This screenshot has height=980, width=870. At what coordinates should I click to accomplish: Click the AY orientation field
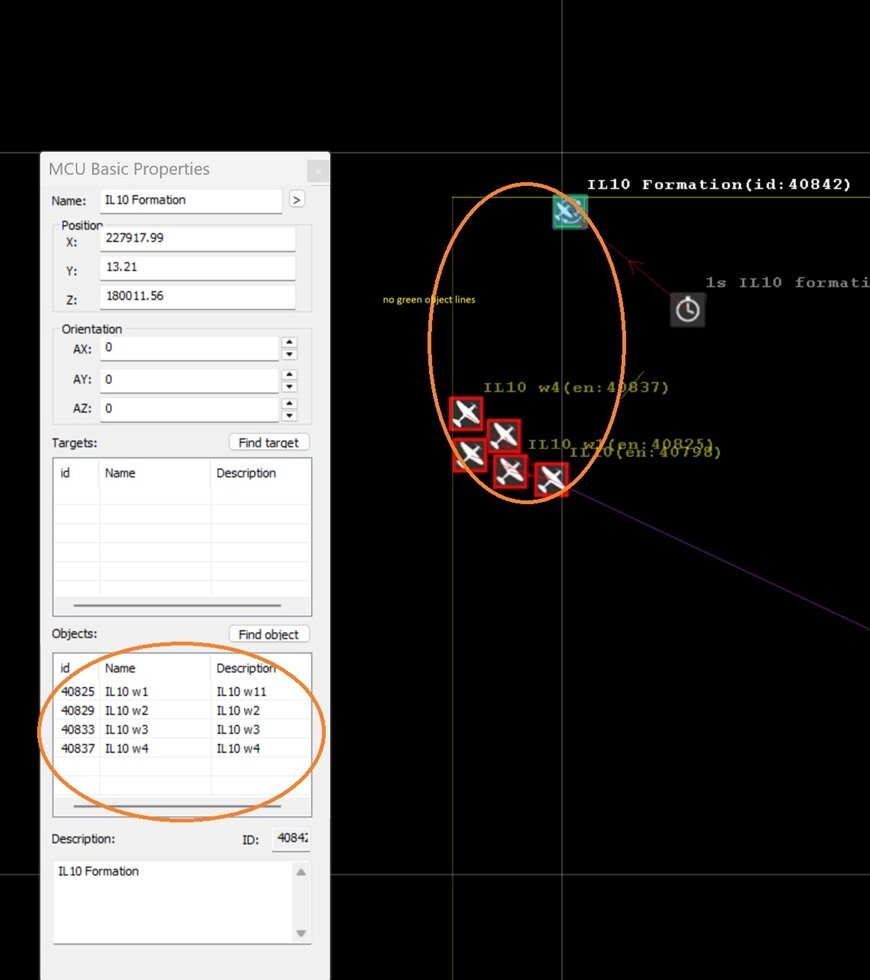pyautogui.click(x=189, y=380)
